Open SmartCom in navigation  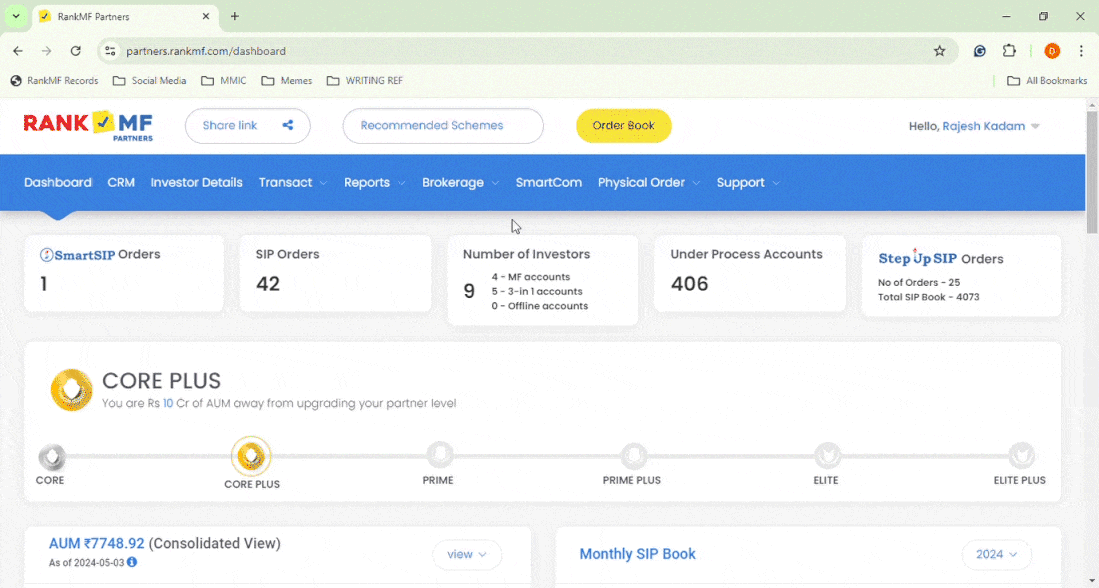point(549,182)
